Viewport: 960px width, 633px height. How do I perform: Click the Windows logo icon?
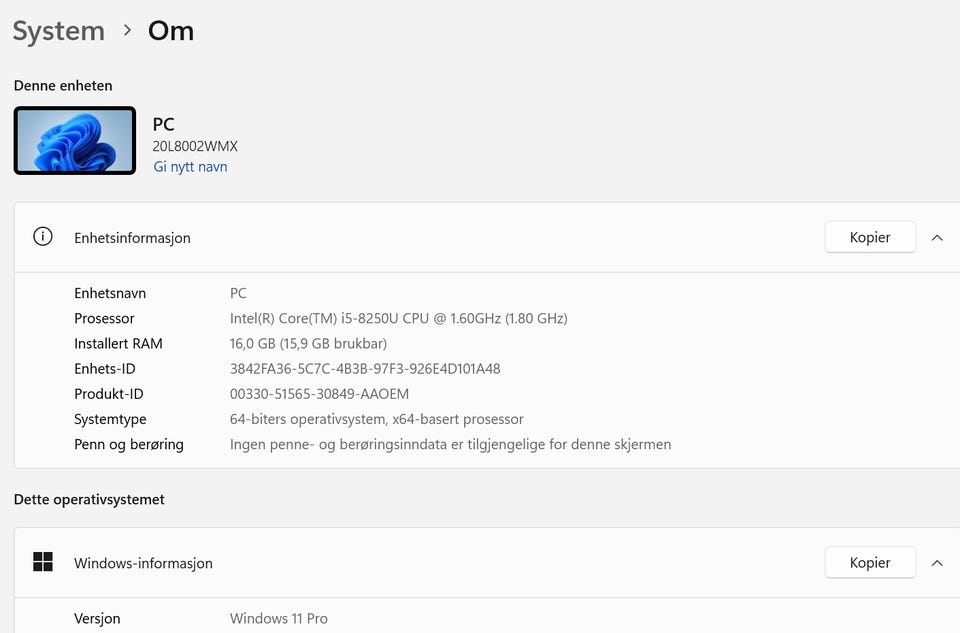click(x=43, y=562)
